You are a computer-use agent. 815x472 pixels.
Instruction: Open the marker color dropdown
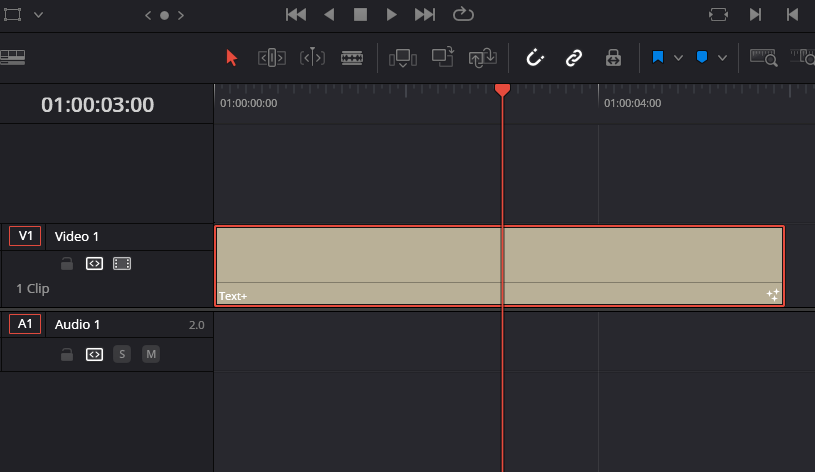pyautogui.click(x=722, y=58)
